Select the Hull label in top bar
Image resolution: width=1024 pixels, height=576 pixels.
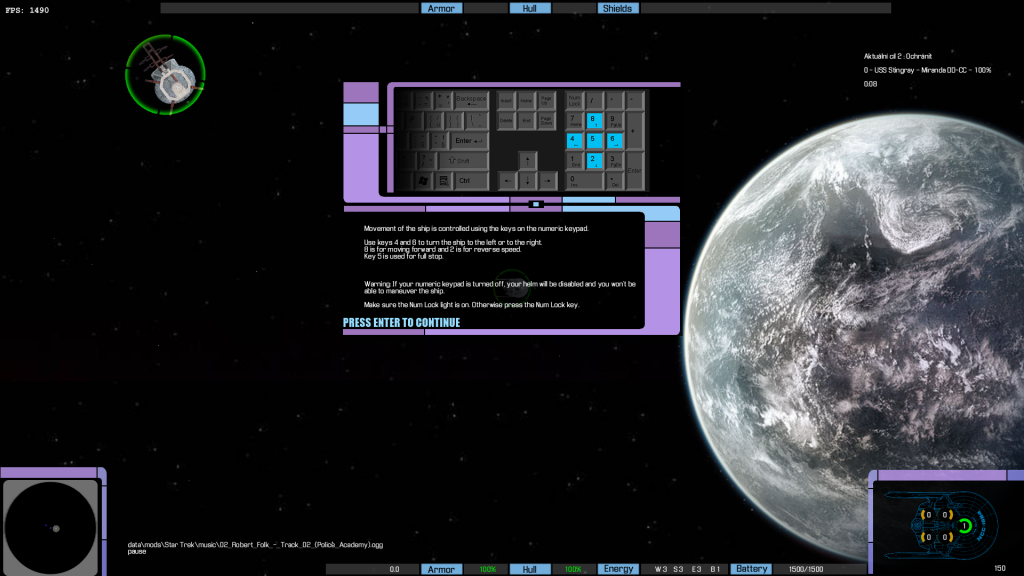530,8
